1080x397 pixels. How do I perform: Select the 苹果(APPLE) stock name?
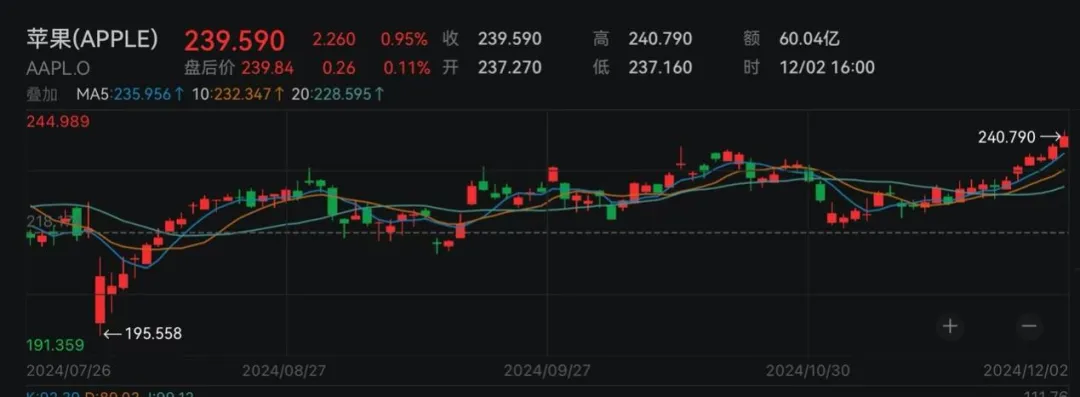pyautogui.click(x=92, y=39)
